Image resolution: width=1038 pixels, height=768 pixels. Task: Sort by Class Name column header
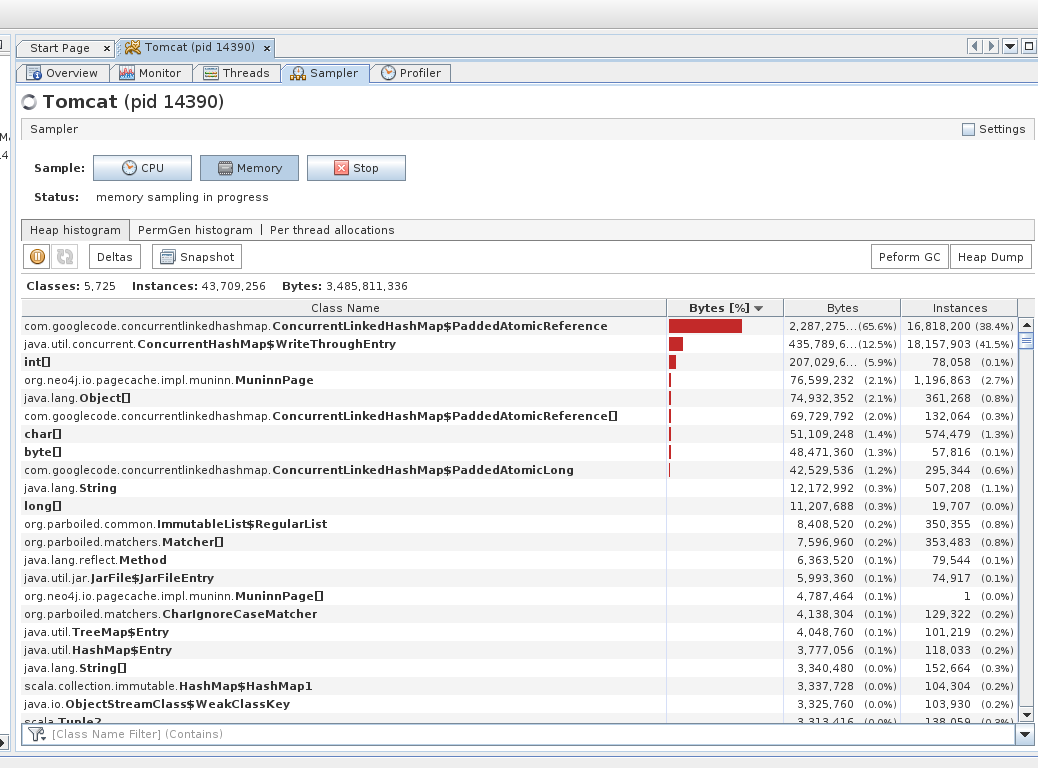click(344, 308)
